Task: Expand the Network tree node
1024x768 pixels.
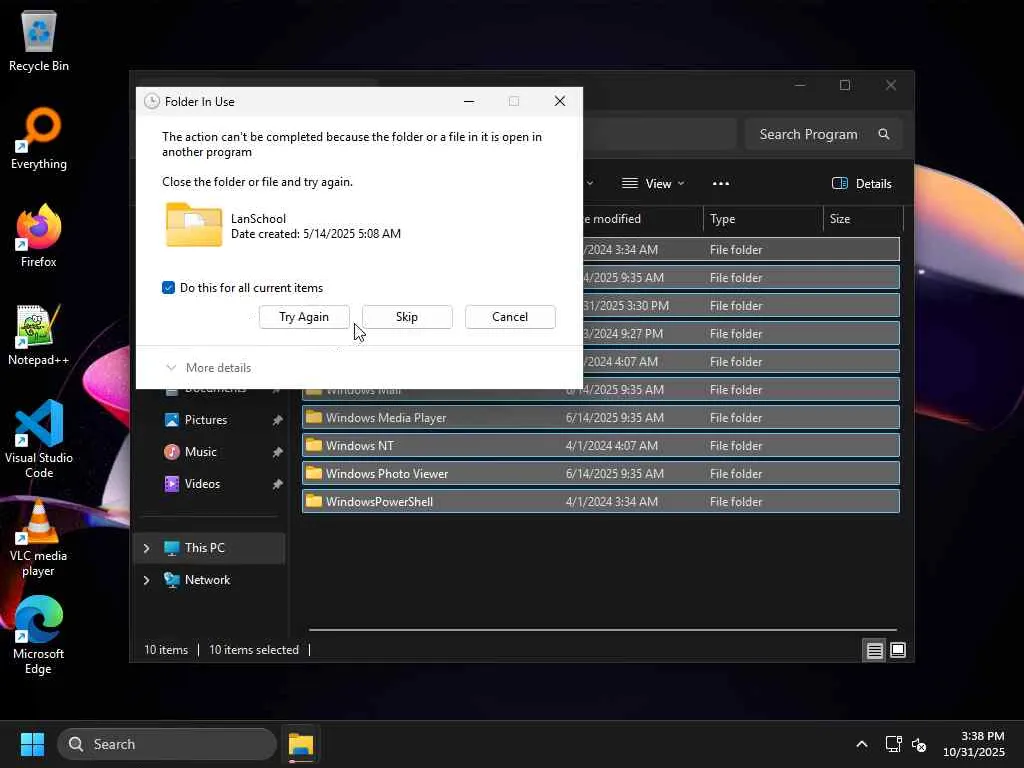Action: pyautogui.click(x=146, y=580)
